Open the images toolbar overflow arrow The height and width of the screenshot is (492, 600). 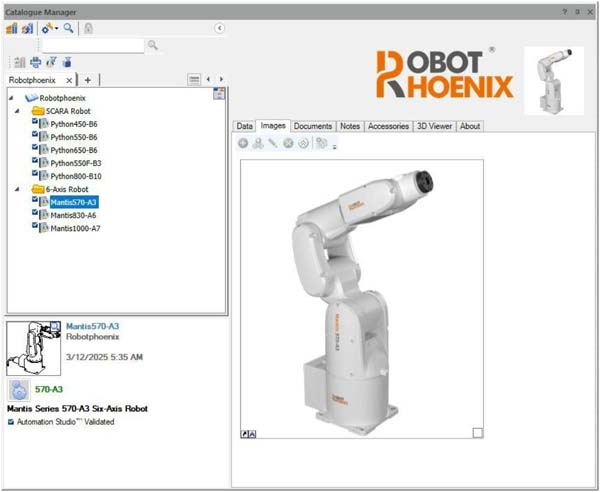[x=334, y=147]
